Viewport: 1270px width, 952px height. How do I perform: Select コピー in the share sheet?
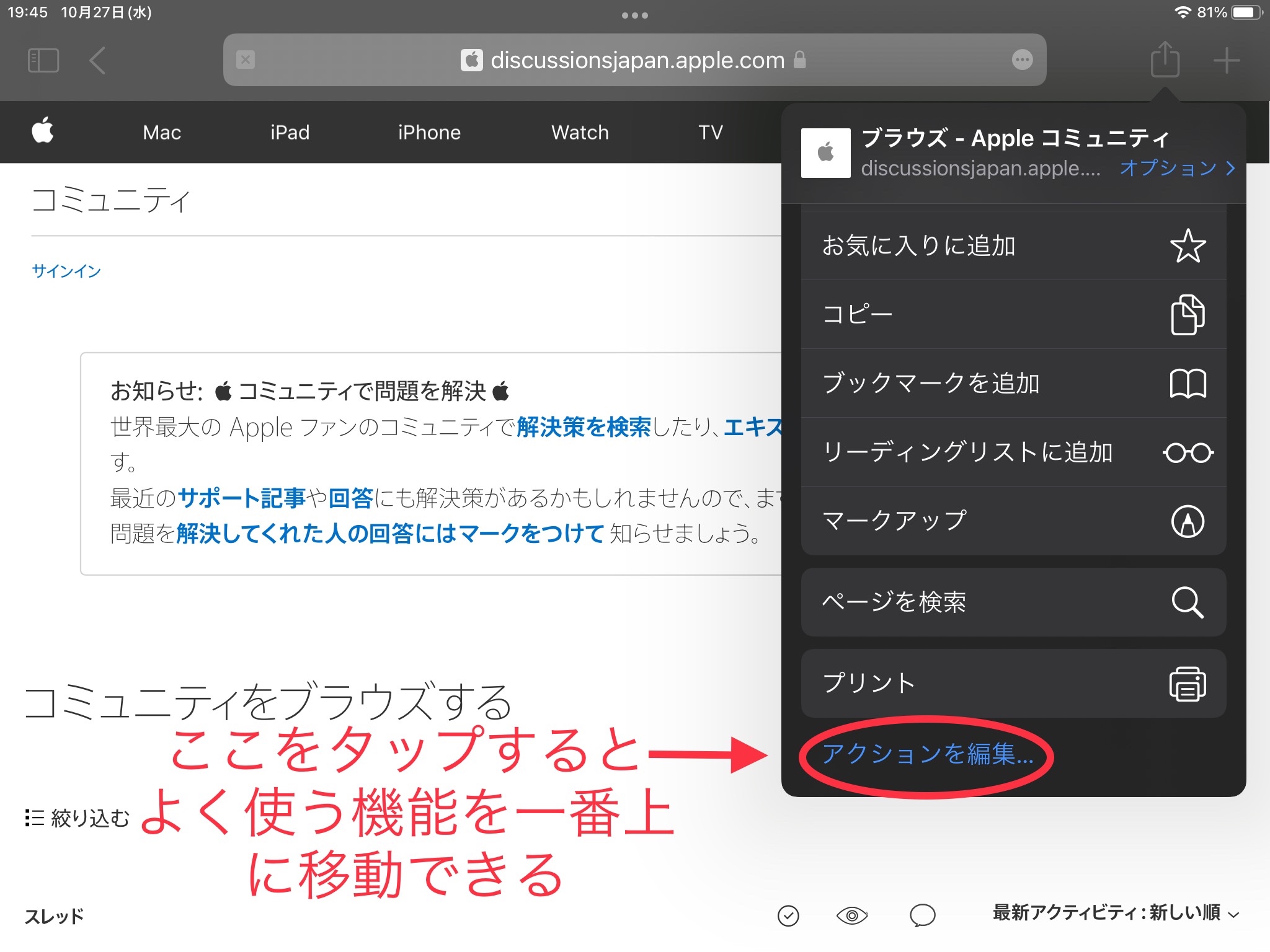click(x=1013, y=315)
